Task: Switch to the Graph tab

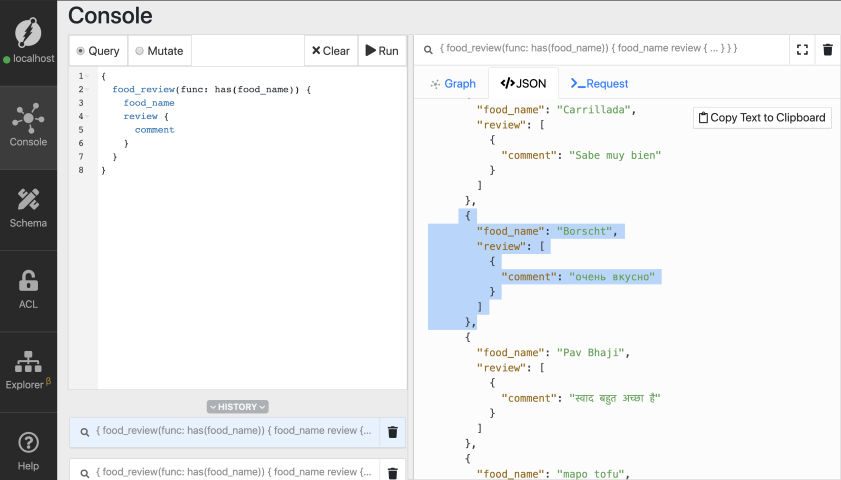Action: pyautogui.click(x=452, y=84)
